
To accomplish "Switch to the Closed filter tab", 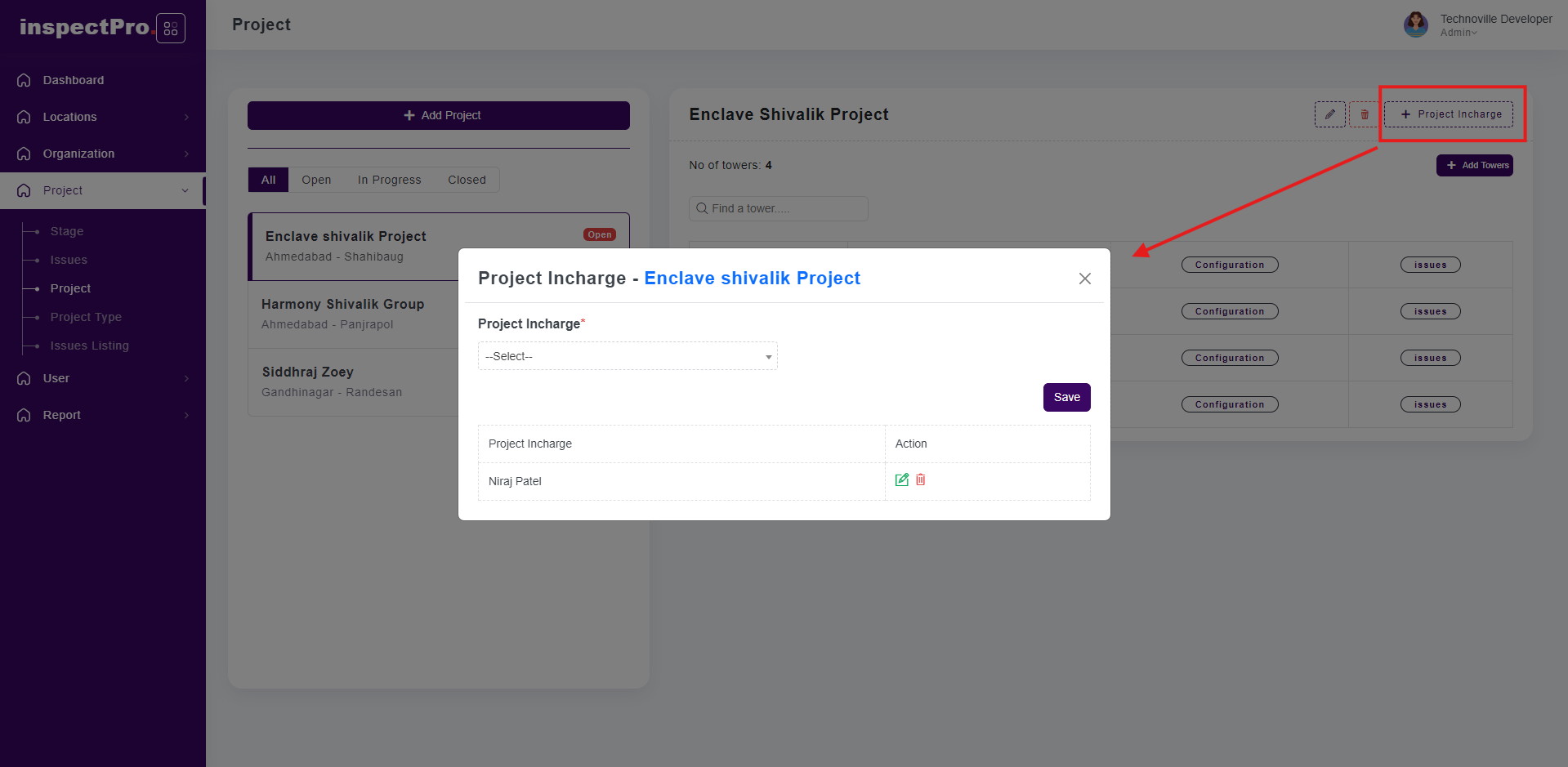I will pyautogui.click(x=467, y=180).
